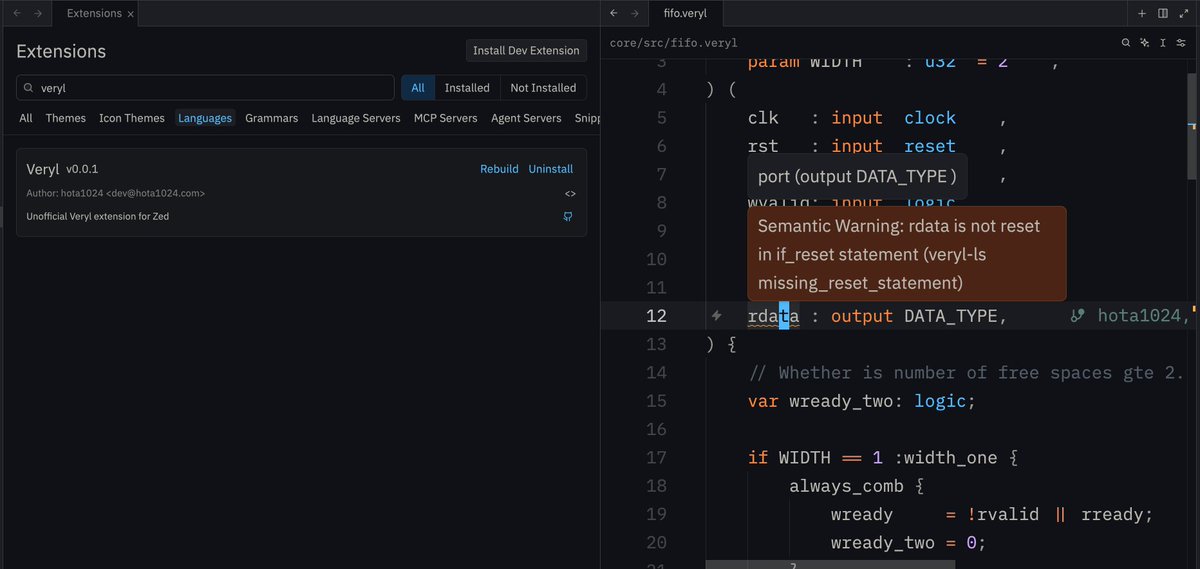1200x569 pixels.
Task: Click the semantic warning diagnostic popup
Action: pyautogui.click(x=907, y=254)
